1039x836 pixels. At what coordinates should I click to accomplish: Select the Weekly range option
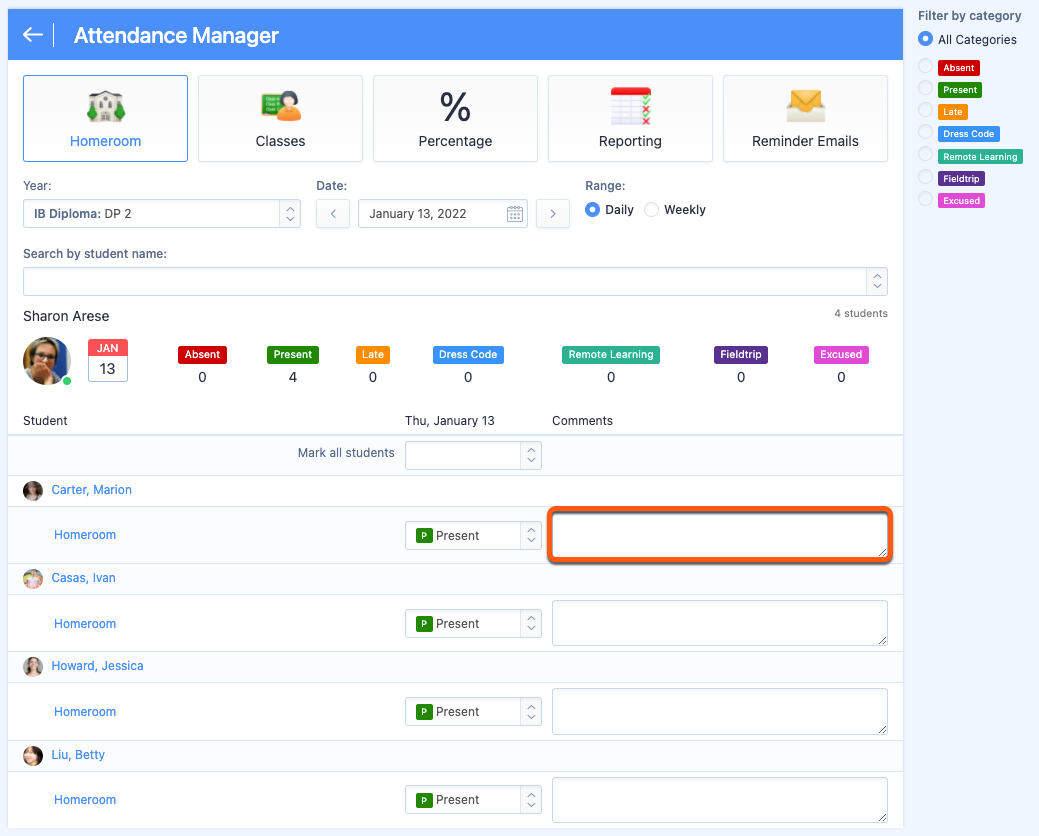coord(651,209)
